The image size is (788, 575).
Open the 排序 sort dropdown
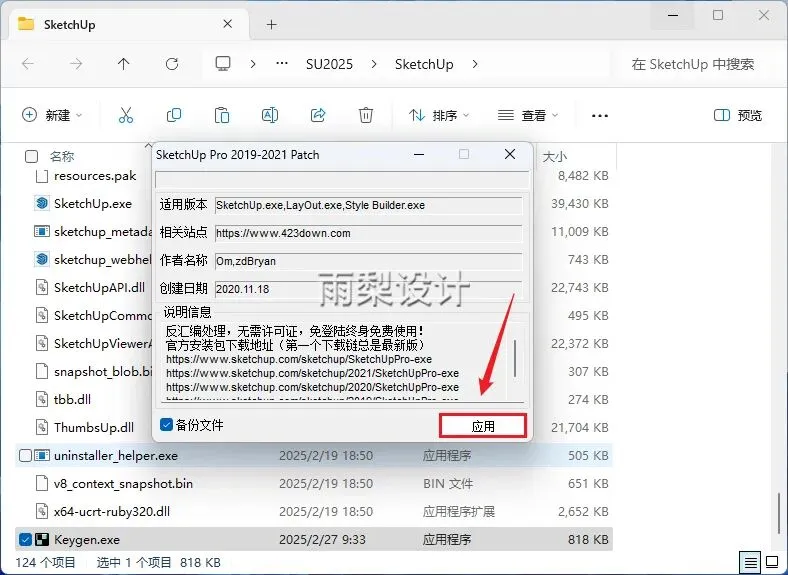click(439, 115)
